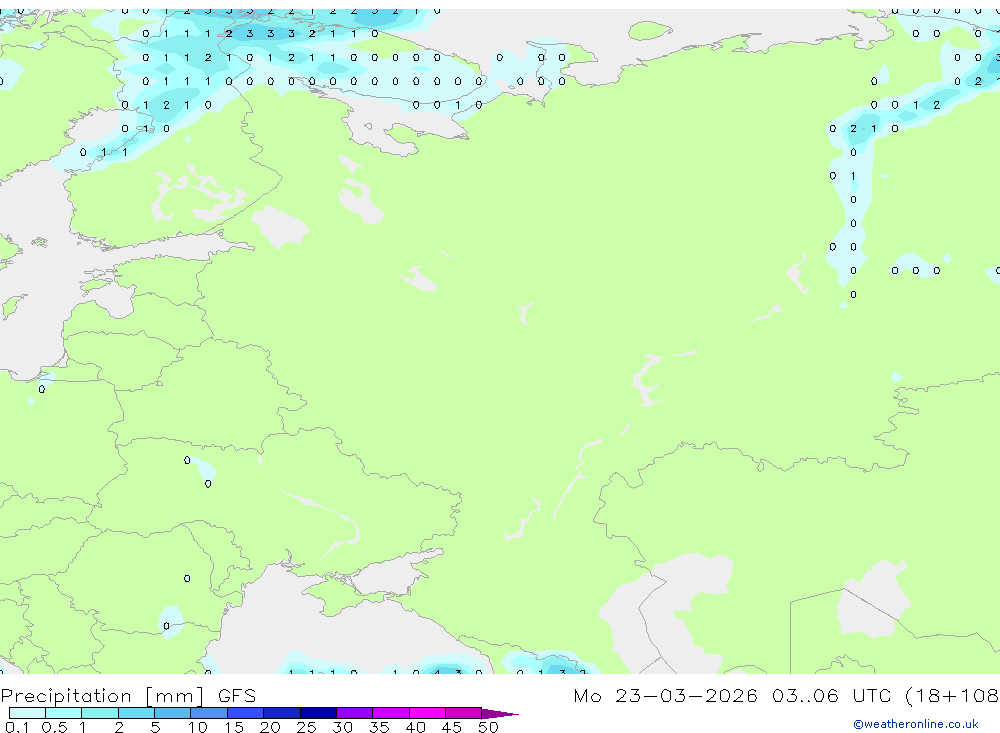Click the 'Precipitation [mm] GFS' title text

[x=128, y=696]
